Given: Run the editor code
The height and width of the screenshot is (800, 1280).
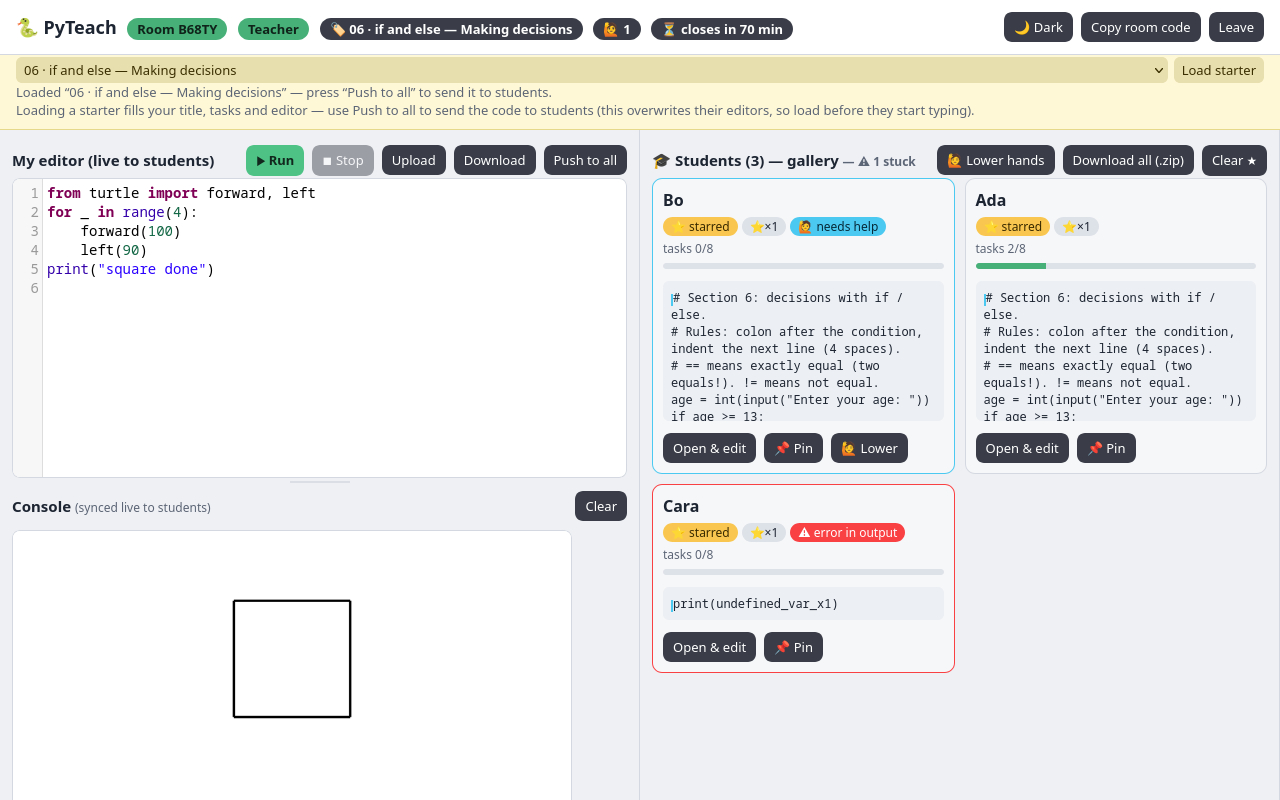Looking at the screenshot, I should pyautogui.click(x=275, y=160).
